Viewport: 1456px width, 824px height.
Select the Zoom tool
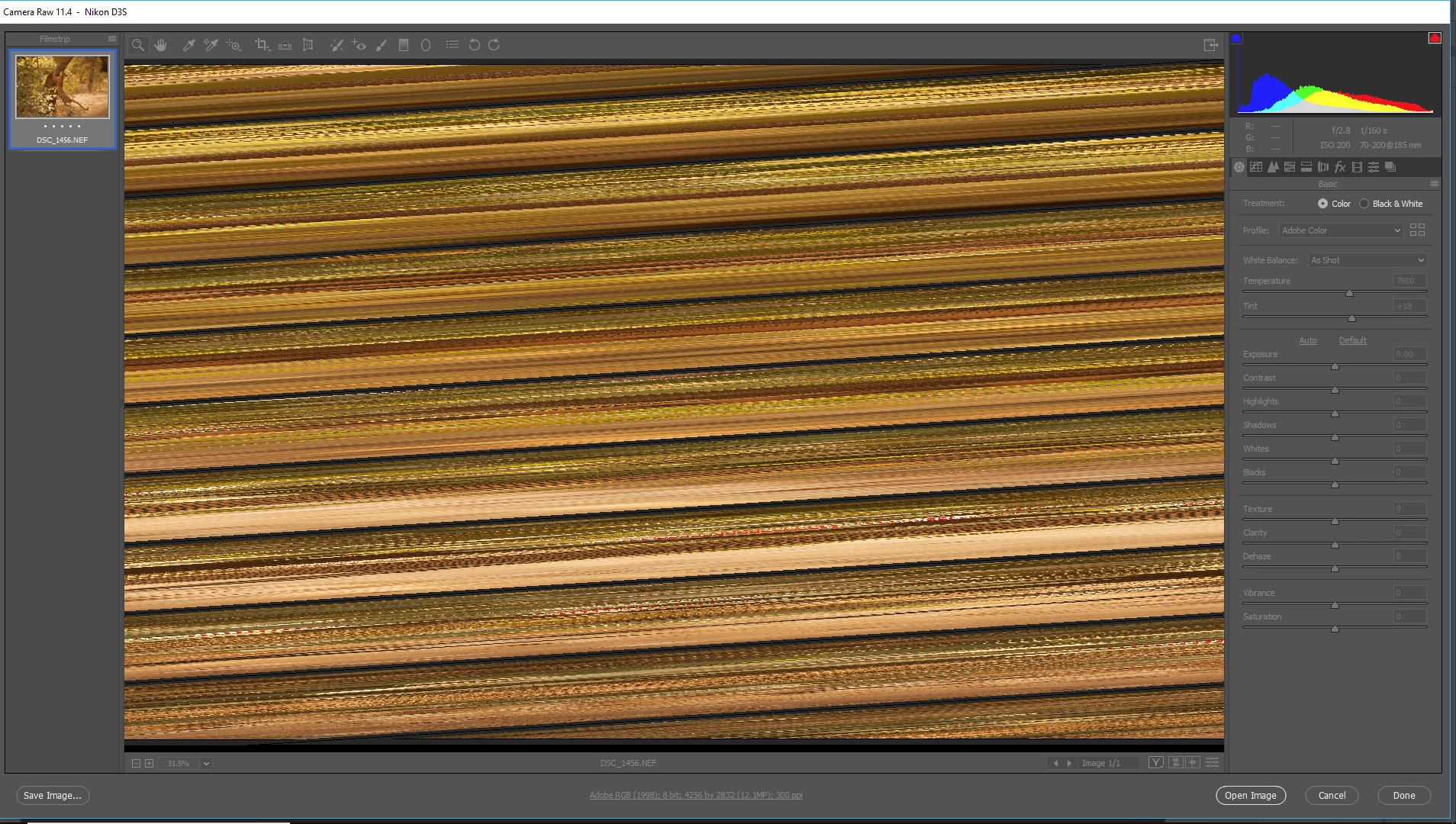click(138, 45)
